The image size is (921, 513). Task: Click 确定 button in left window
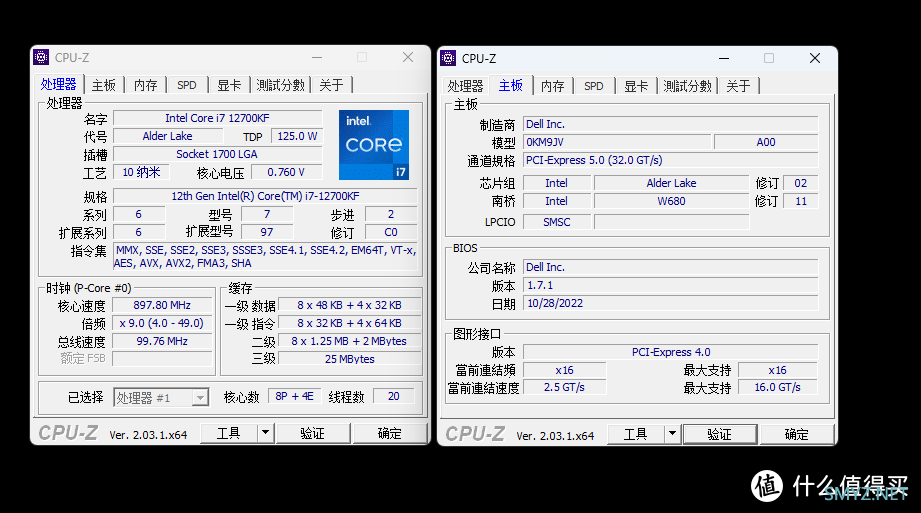(x=389, y=433)
